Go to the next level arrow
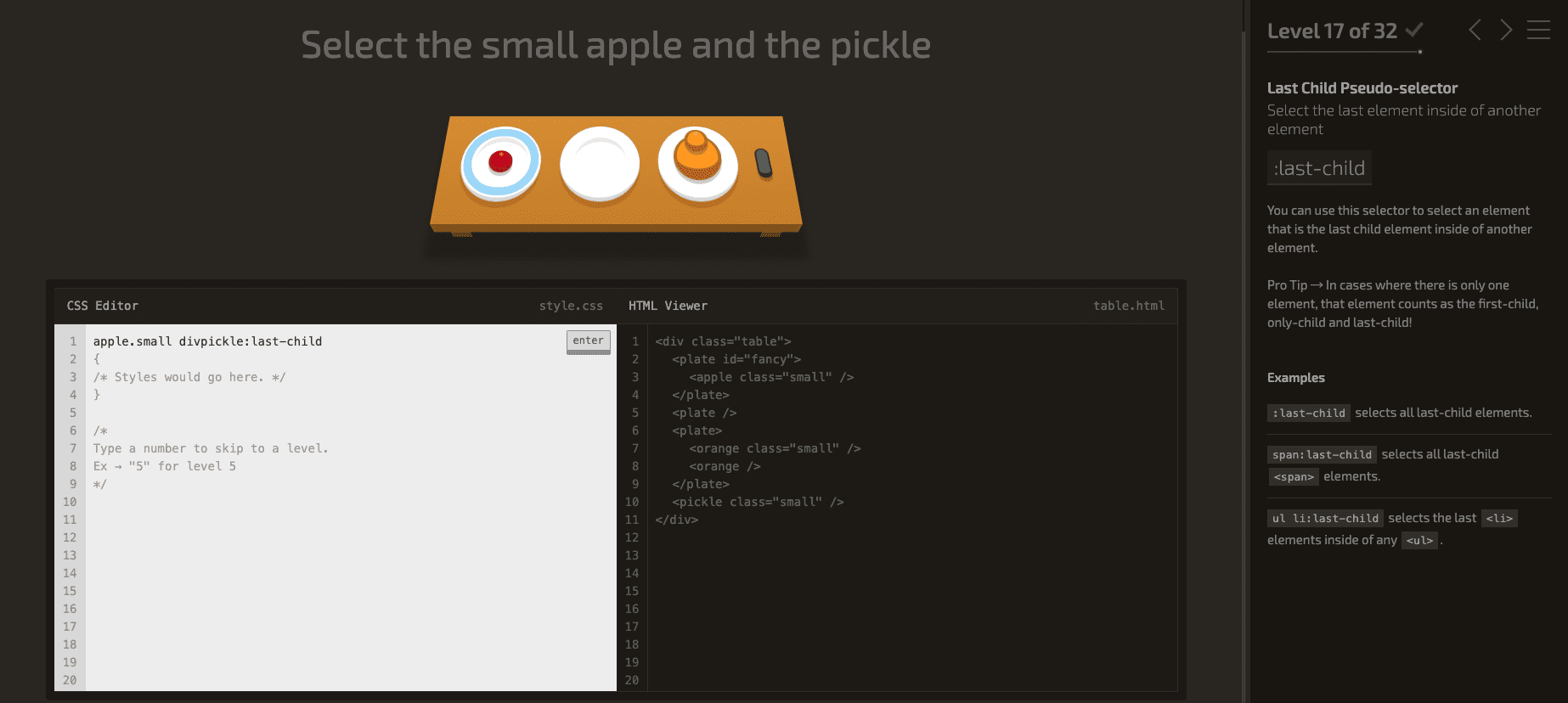This screenshot has height=703, width=1568. point(1506,31)
